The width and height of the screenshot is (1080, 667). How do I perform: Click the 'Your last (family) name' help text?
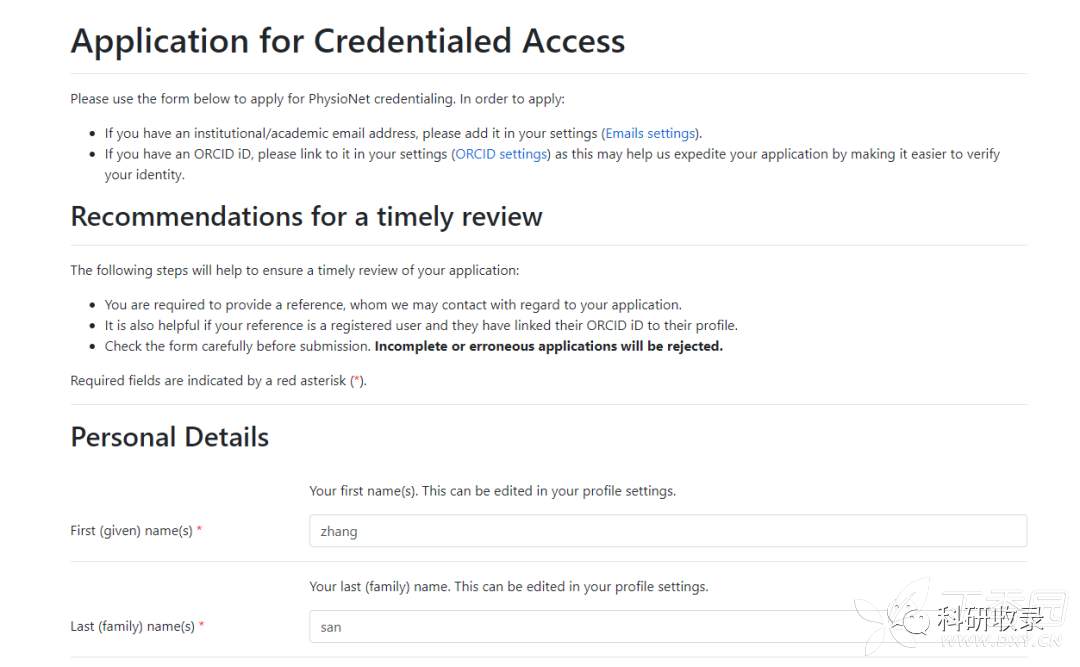click(508, 587)
